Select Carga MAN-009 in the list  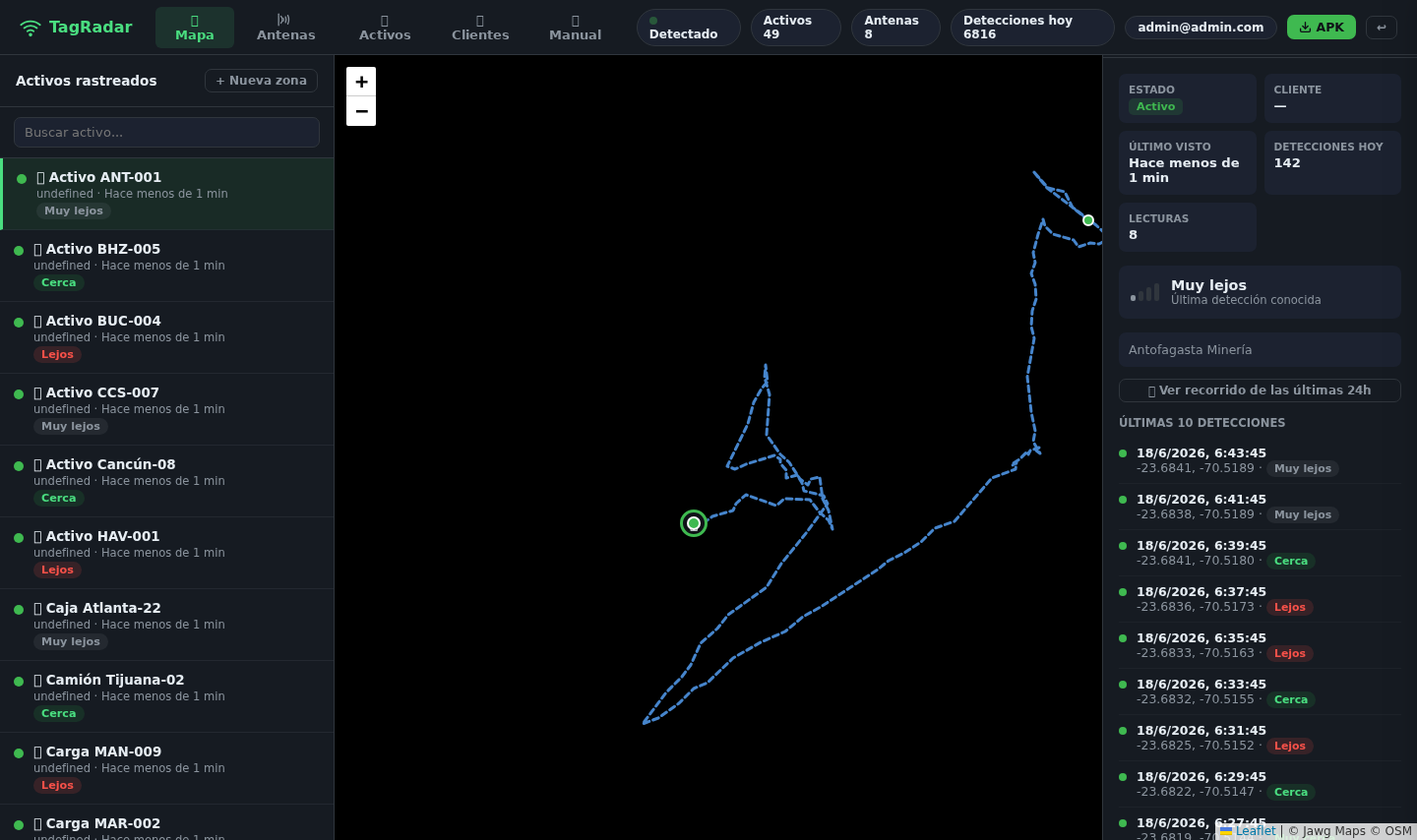pos(167,768)
